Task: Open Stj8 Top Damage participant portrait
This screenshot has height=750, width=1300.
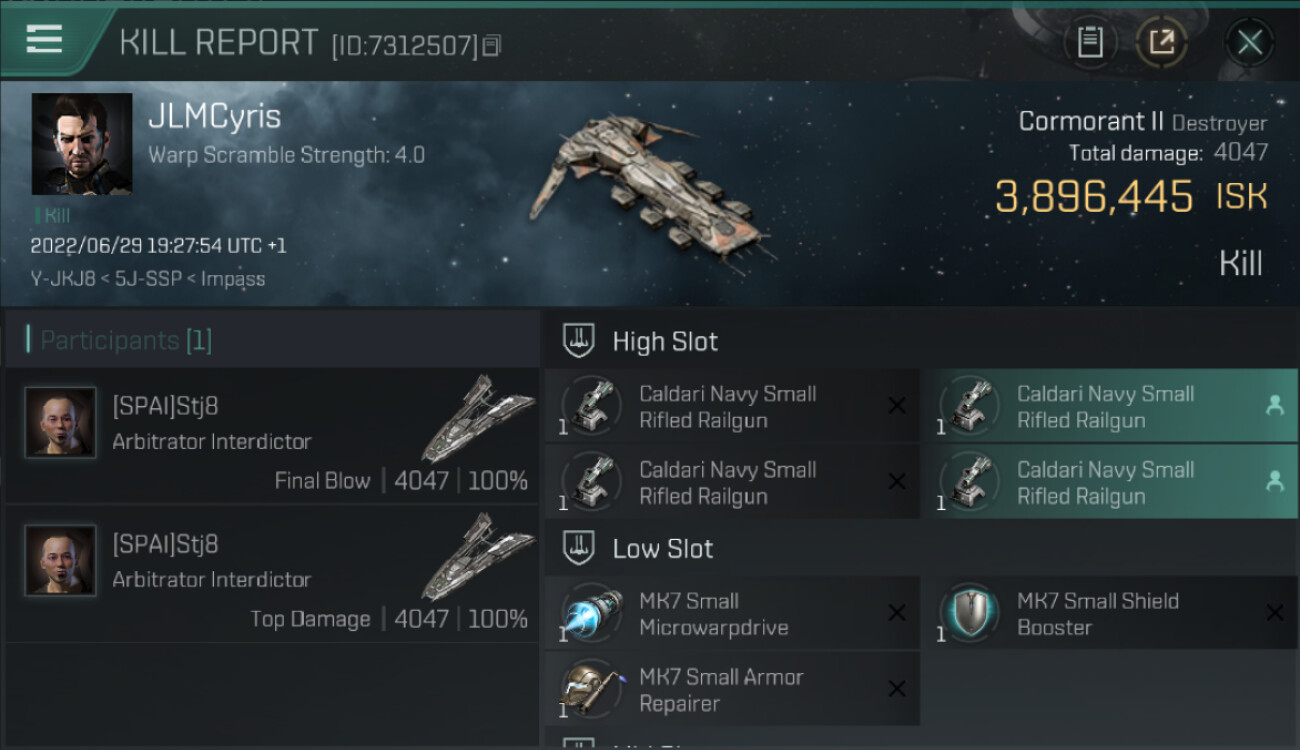Action: click(x=60, y=561)
